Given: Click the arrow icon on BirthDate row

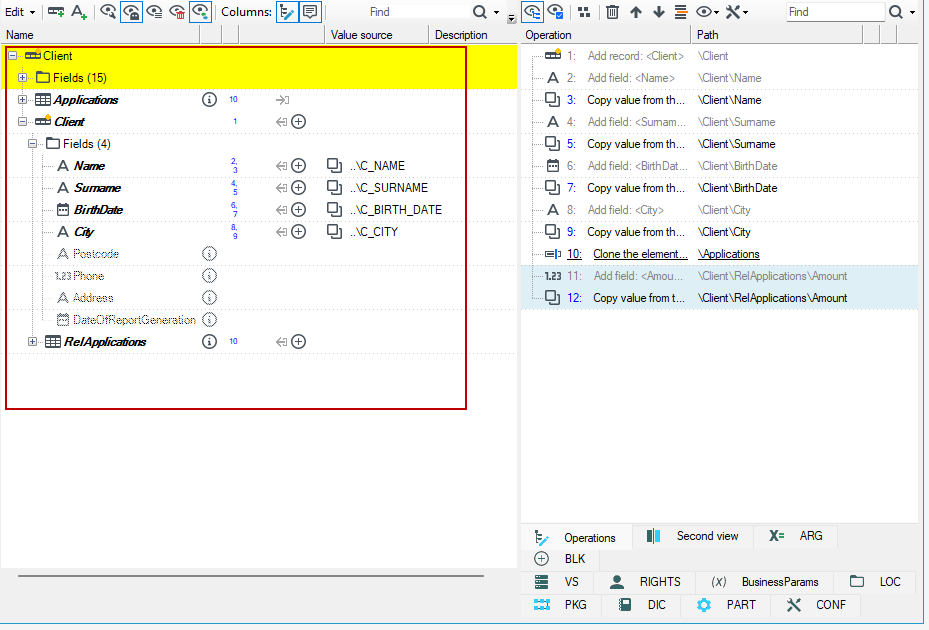Looking at the screenshot, I should click(x=281, y=210).
